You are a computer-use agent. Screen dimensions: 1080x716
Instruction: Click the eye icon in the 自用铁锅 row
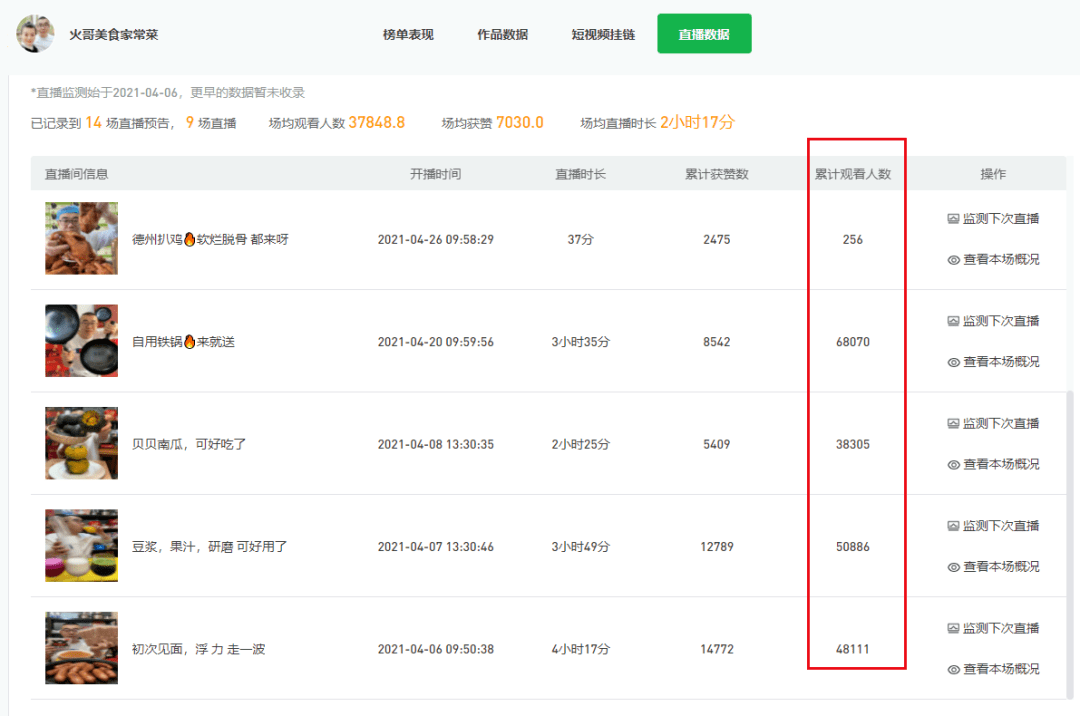(953, 362)
